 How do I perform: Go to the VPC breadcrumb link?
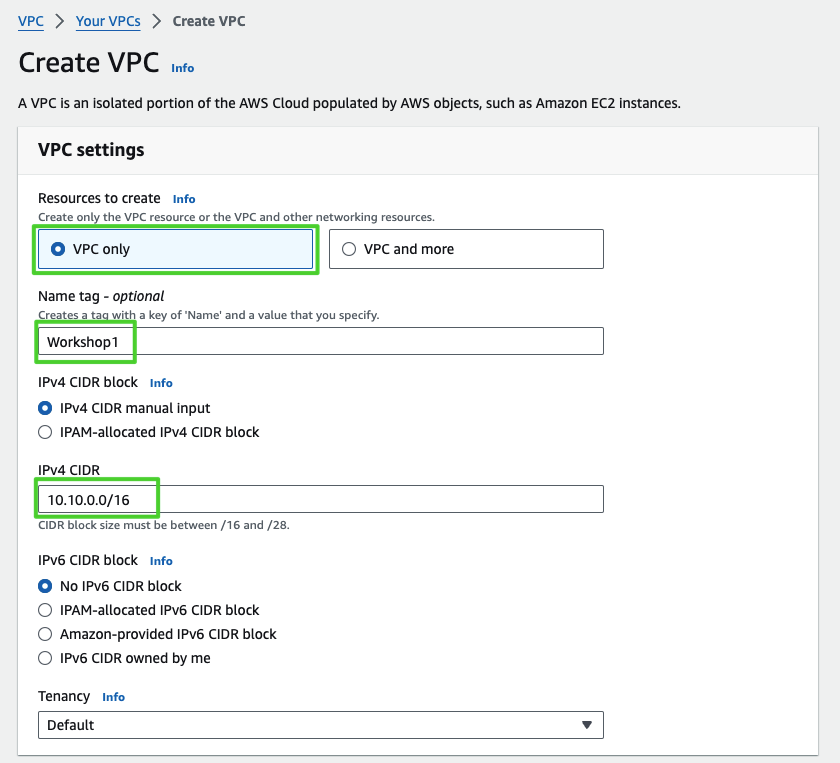click(30, 20)
